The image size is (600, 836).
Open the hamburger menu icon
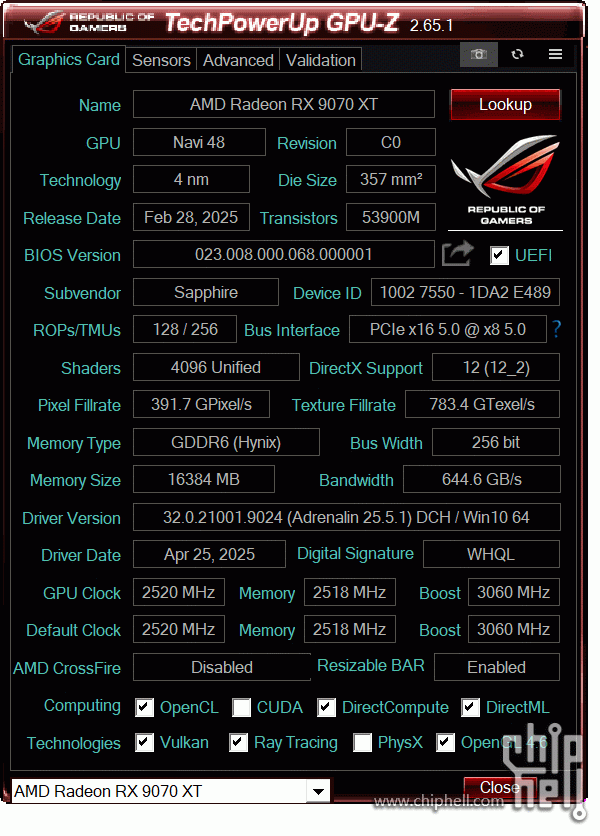tap(555, 54)
